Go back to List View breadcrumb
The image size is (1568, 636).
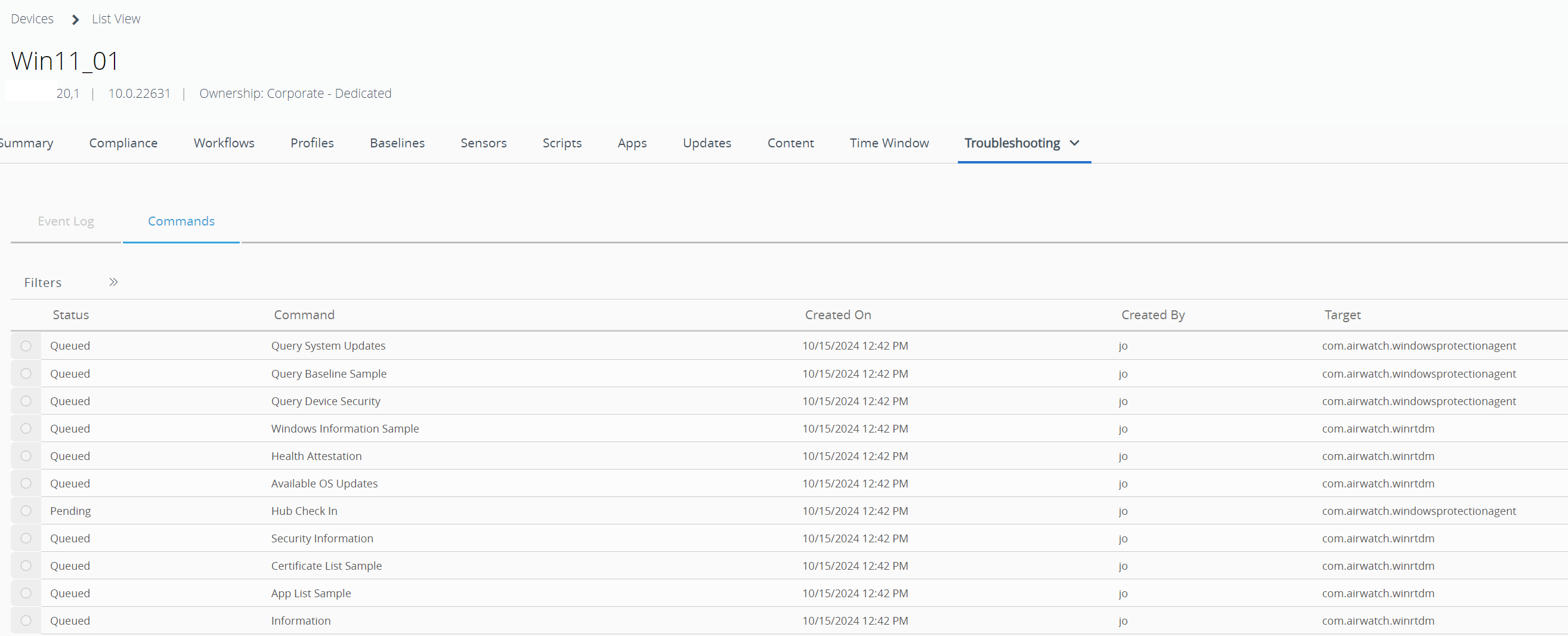click(x=116, y=19)
